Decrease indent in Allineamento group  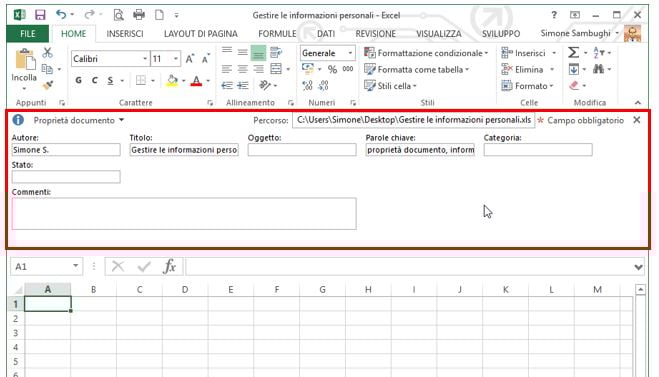(x=227, y=85)
